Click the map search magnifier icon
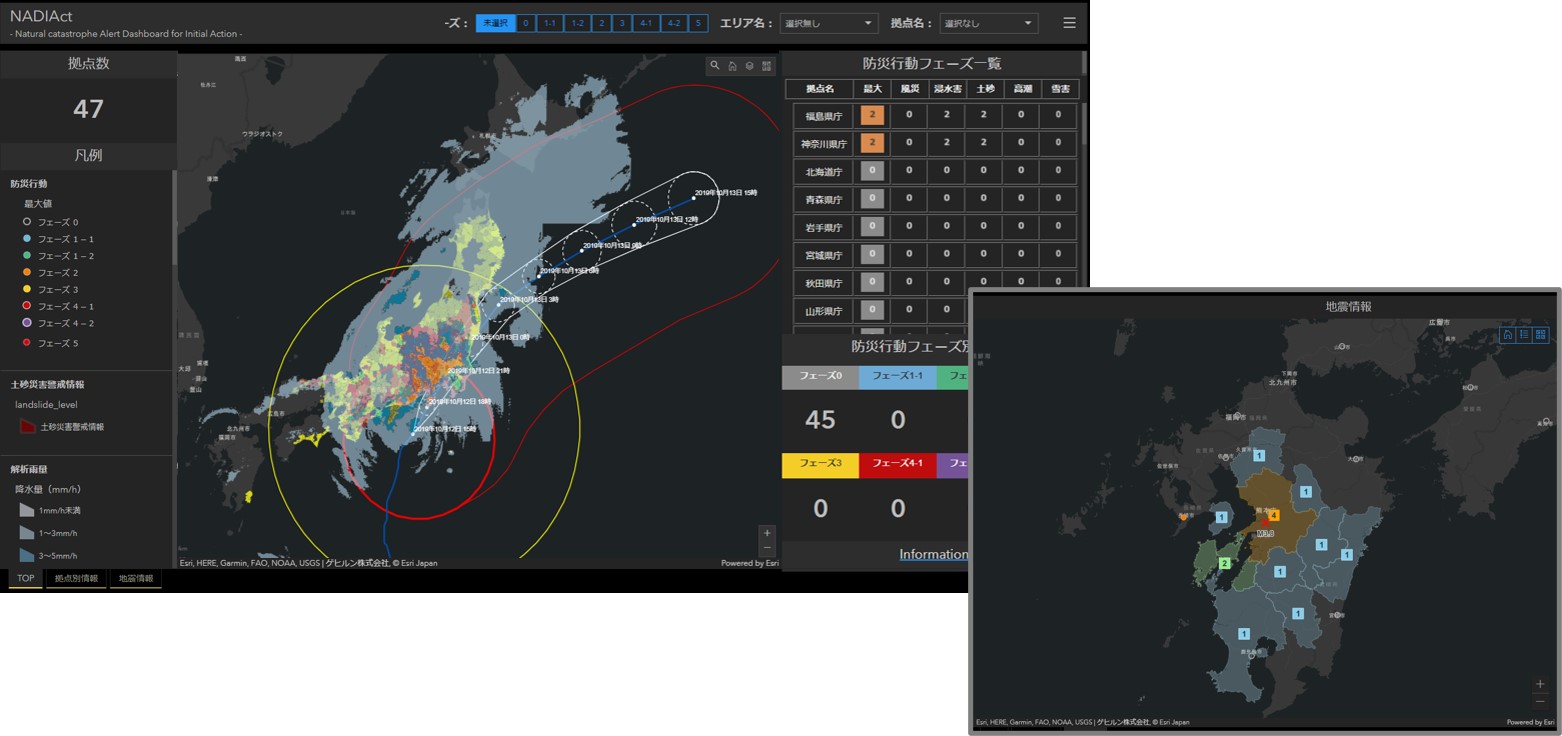 pyautogui.click(x=714, y=66)
